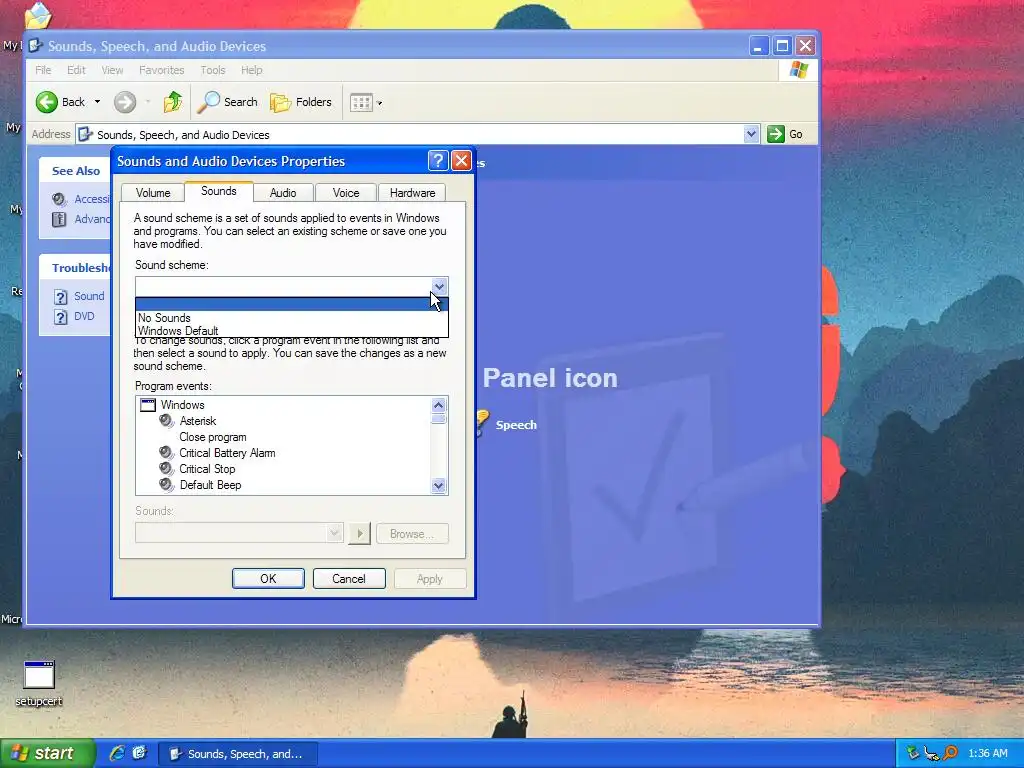
Task: Open the setupcert desktop icon
Action: click(x=39, y=684)
